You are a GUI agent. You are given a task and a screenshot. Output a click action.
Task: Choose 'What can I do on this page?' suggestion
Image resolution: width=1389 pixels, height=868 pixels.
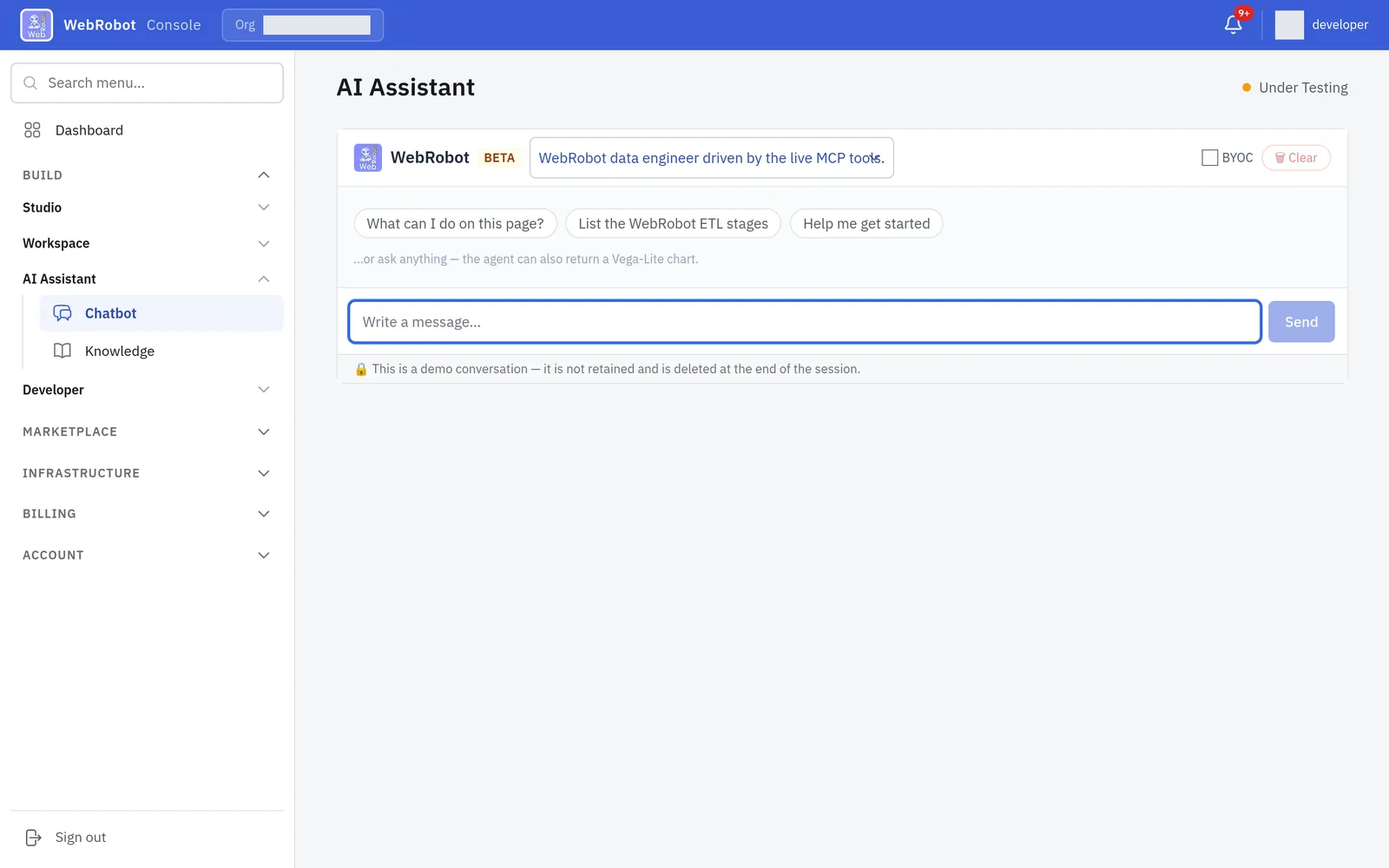click(455, 224)
